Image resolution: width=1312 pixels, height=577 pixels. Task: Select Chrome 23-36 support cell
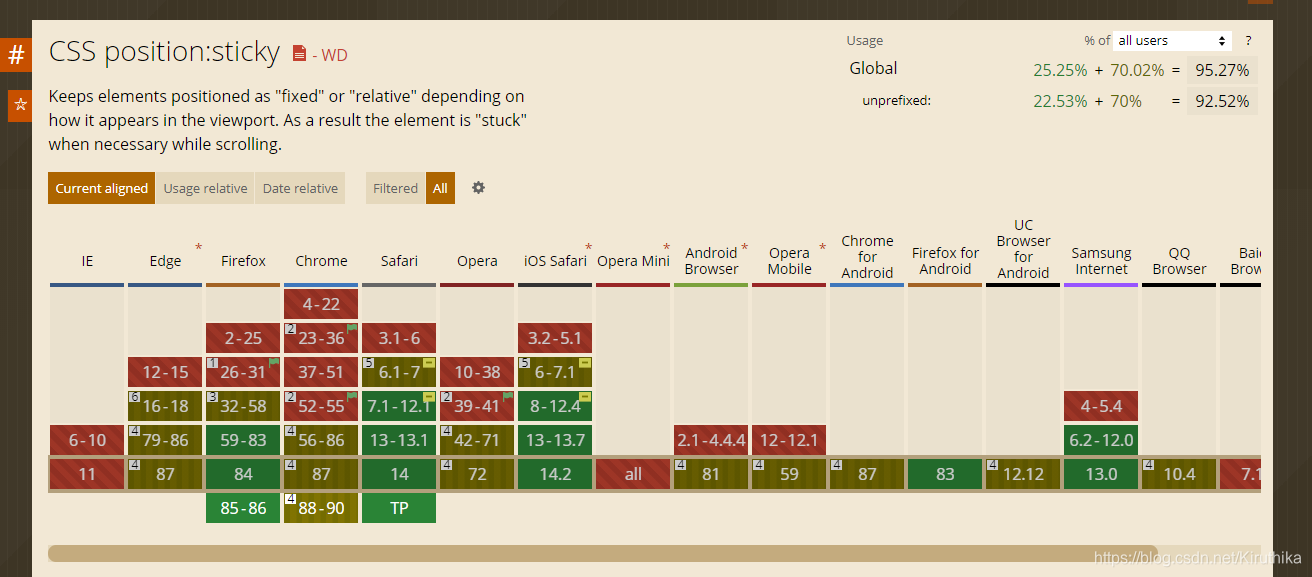[321, 338]
